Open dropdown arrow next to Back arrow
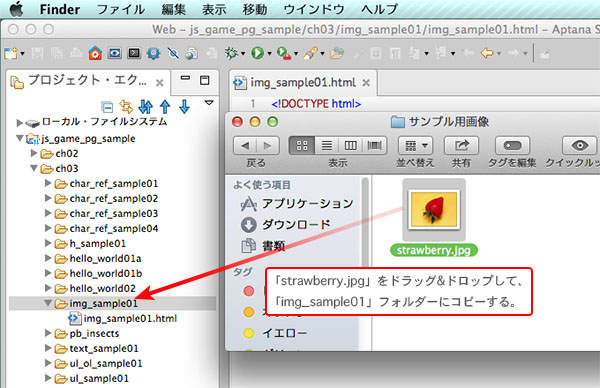 pos(499,54)
